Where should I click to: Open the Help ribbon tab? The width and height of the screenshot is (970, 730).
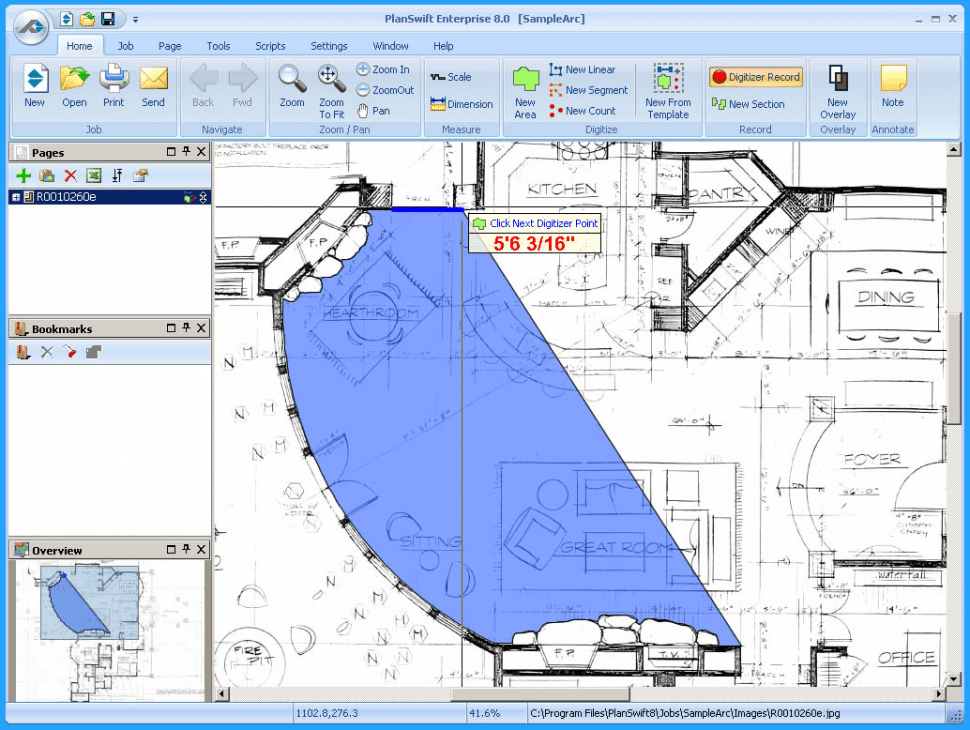(x=443, y=46)
